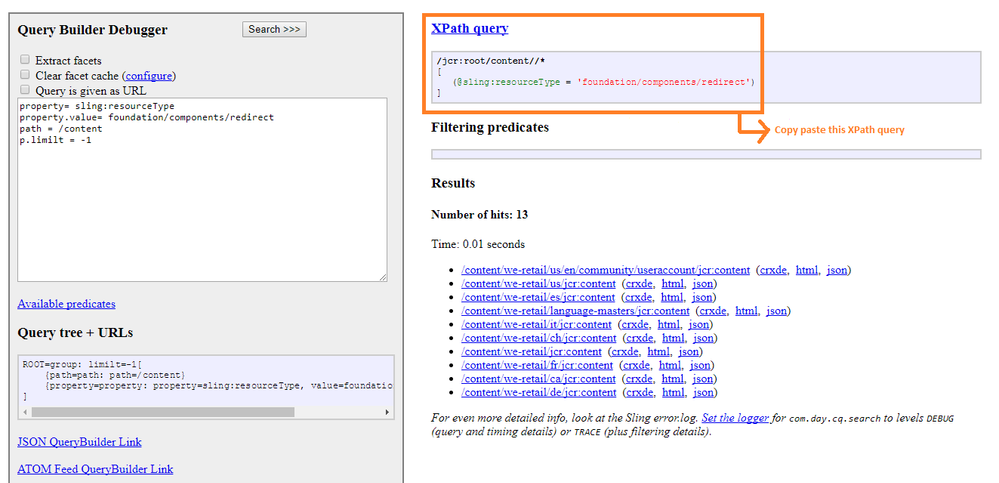Click the left arrow of query tree scrollbar
This screenshot has height=483, width=999.
(x=24, y=412)
